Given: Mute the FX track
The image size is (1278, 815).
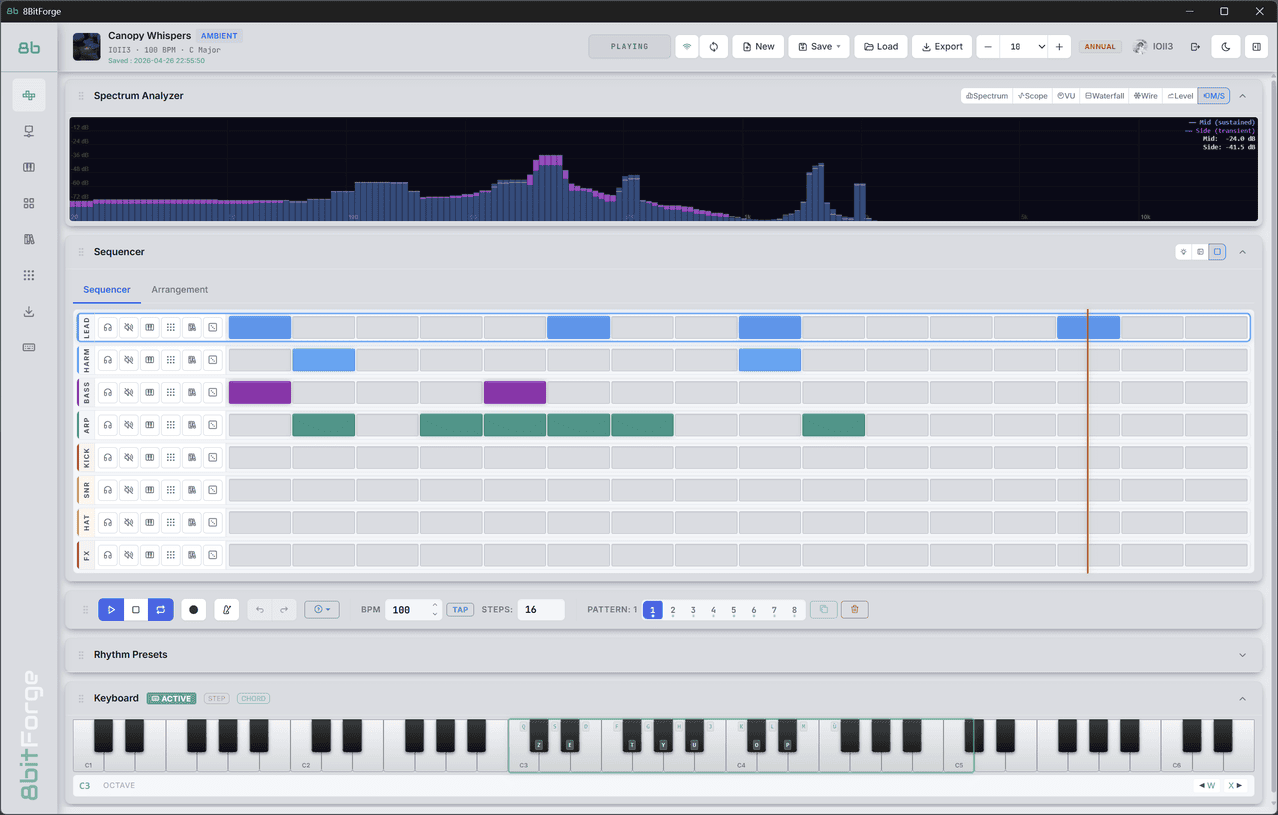Looking at the screenshot, I should [129, 555].
